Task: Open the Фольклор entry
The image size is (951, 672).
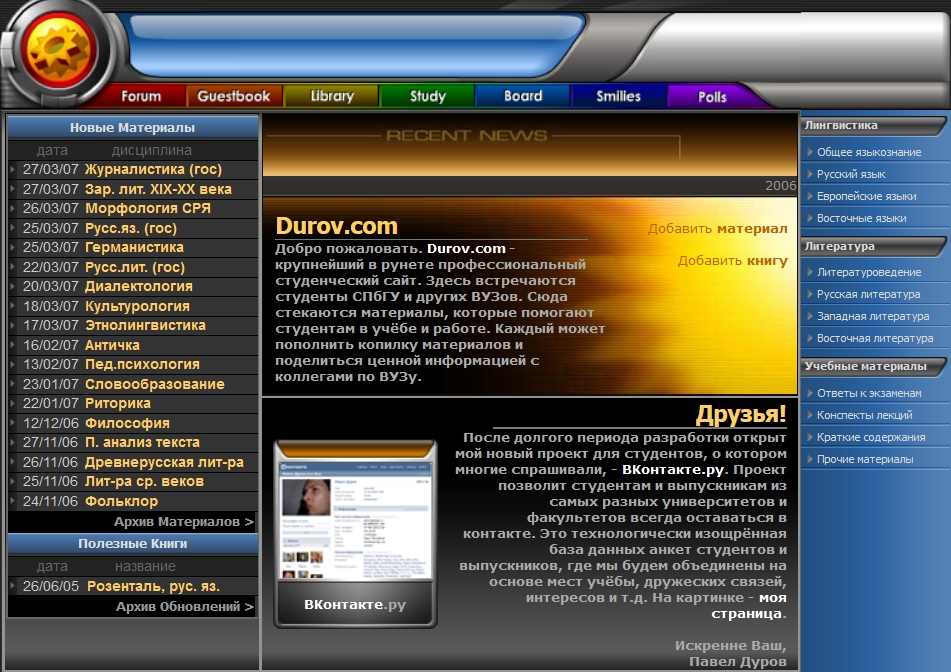Action: tap(121, 501)
